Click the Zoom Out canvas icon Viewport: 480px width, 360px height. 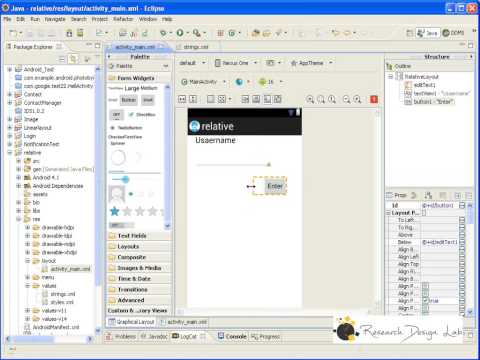pyautogui.click(x=346, y=99)
